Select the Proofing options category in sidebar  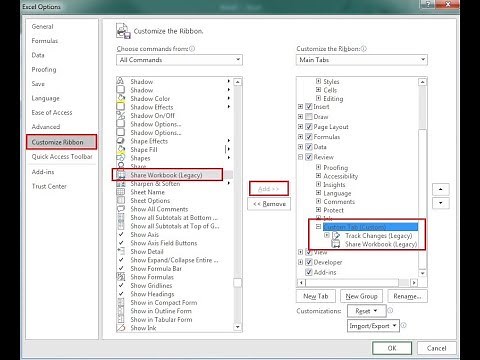44,69
